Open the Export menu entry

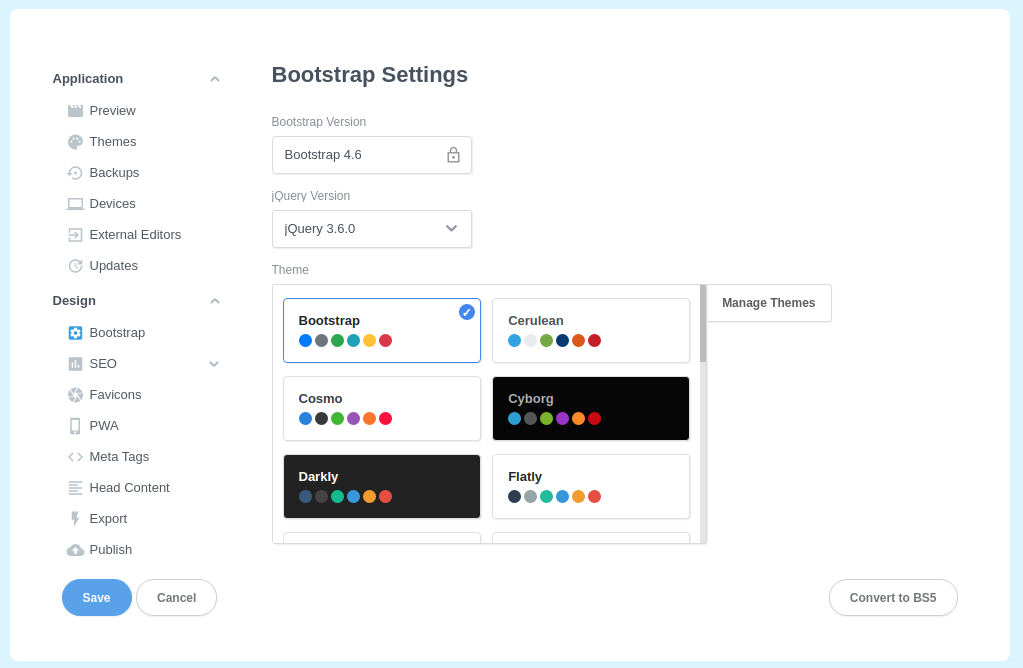(74, 518)
